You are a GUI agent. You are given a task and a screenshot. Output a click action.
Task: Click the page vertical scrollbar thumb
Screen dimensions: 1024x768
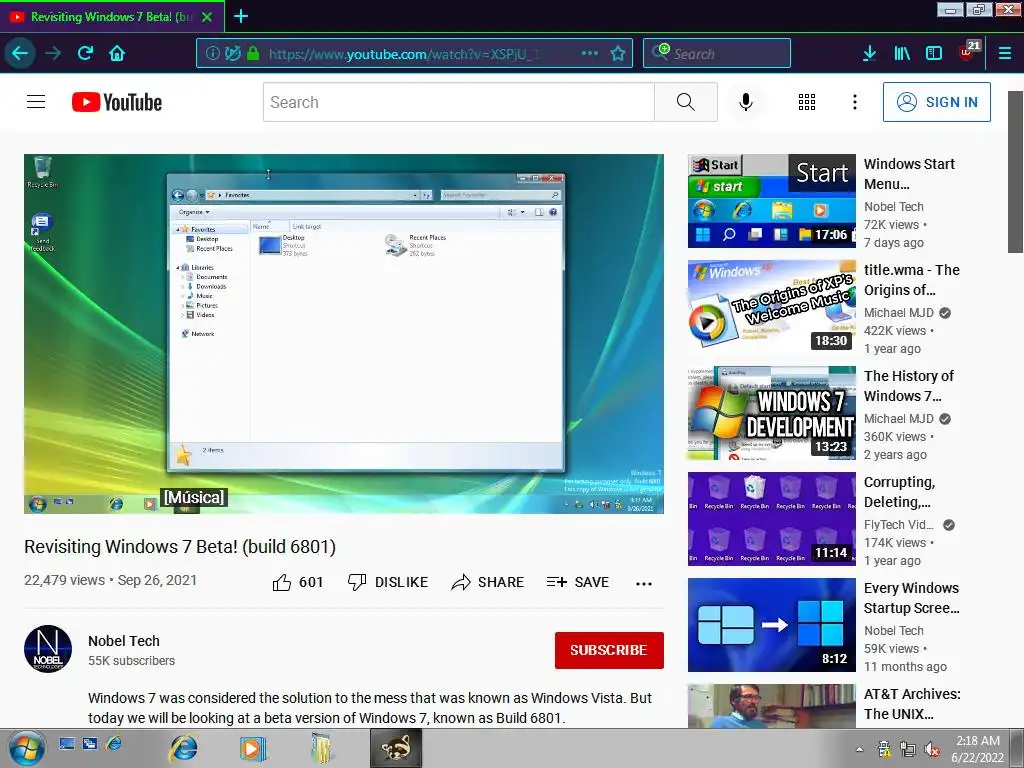(1015, 171)
